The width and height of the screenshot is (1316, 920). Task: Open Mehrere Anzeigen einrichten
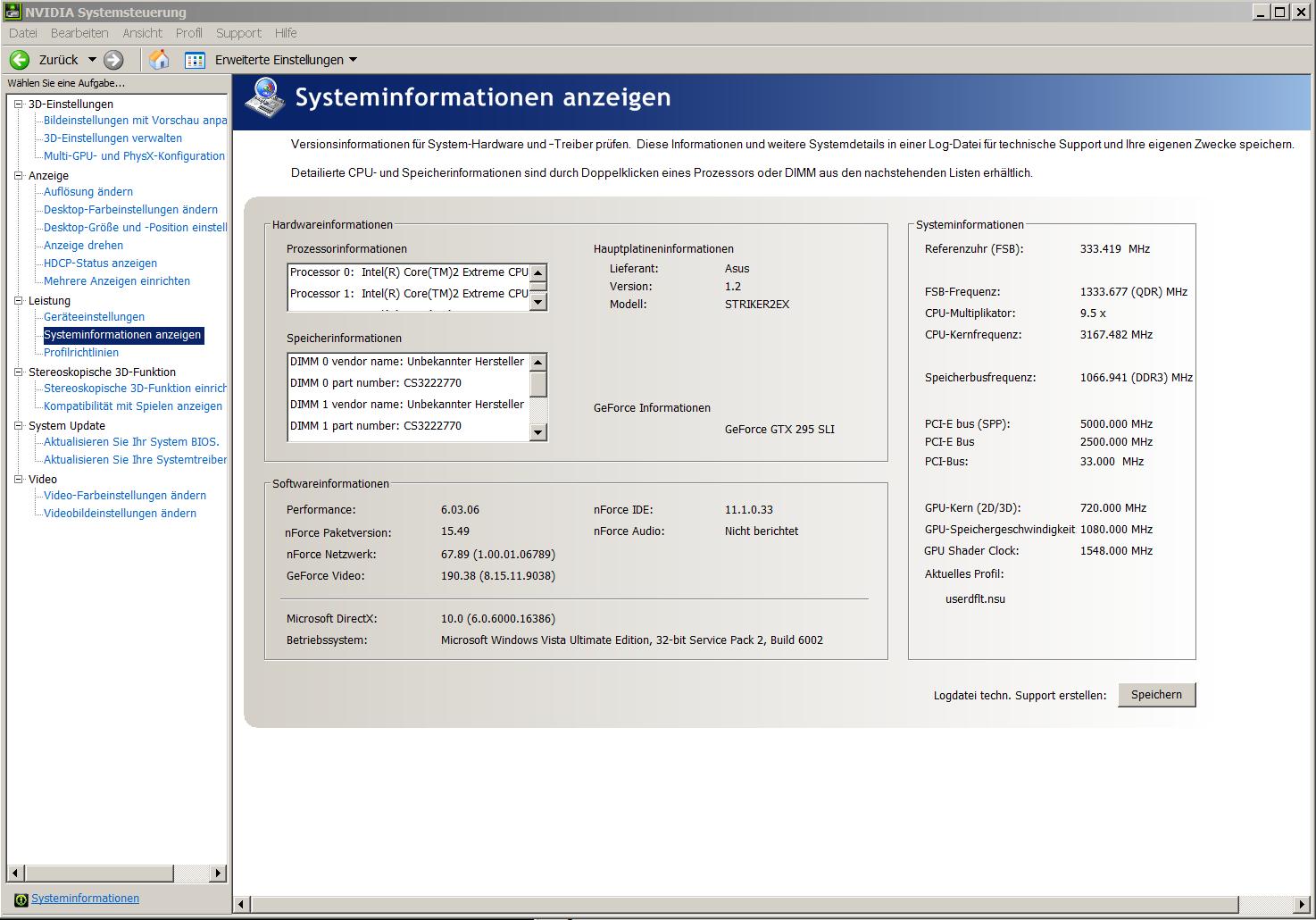[117, 281]
